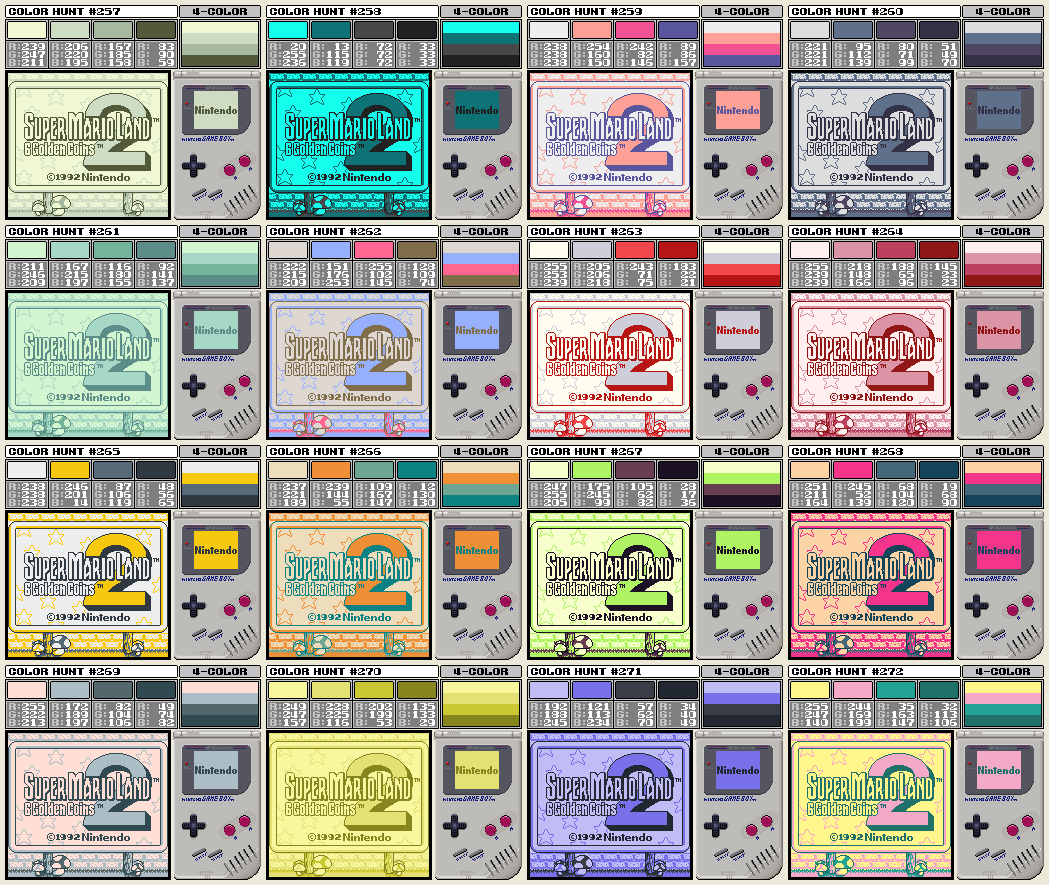
Task: Choose the lime green swatch in palette #267
Action: (x=592, y=470)
